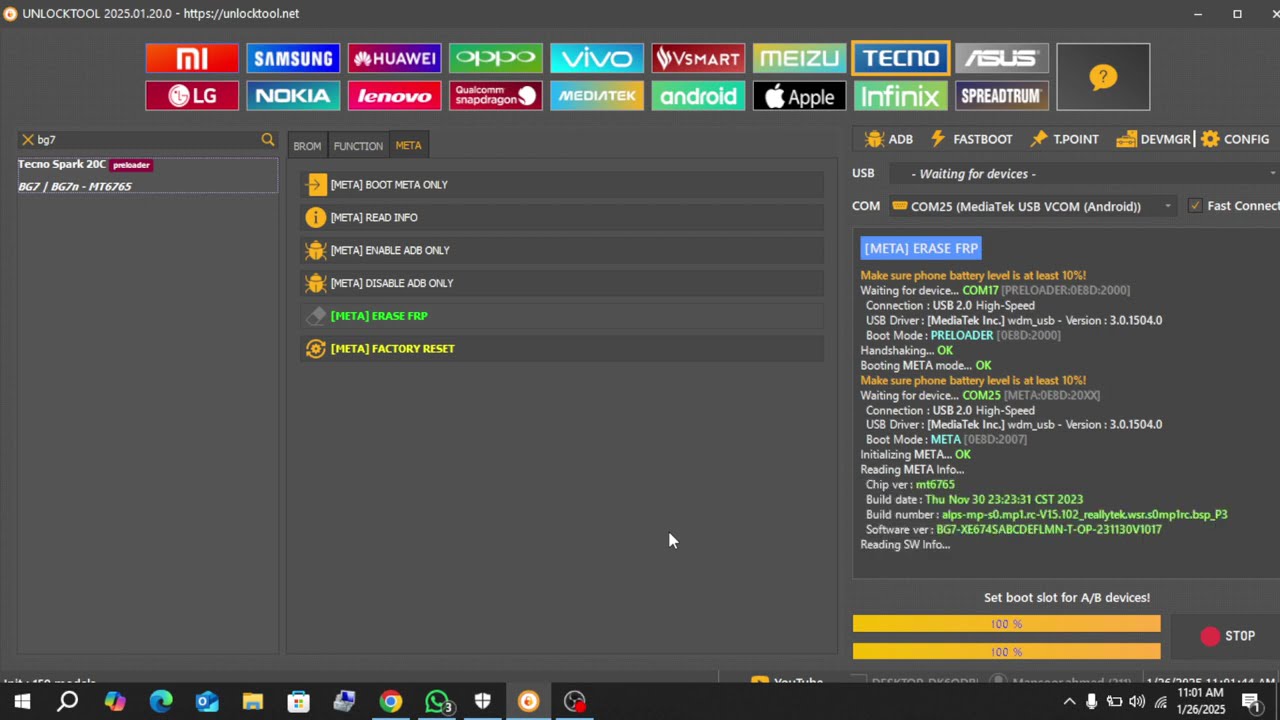Select the OPPO brand logo

496,58
